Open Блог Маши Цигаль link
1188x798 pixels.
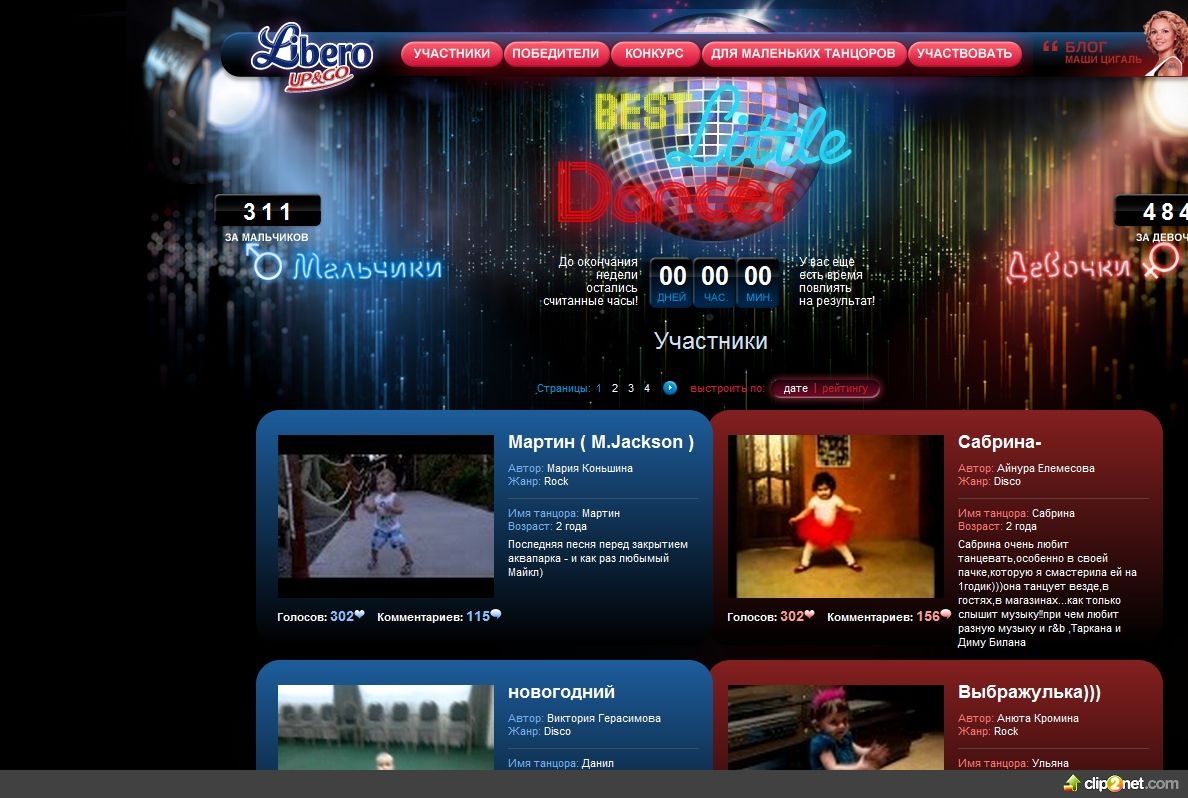1093,52
